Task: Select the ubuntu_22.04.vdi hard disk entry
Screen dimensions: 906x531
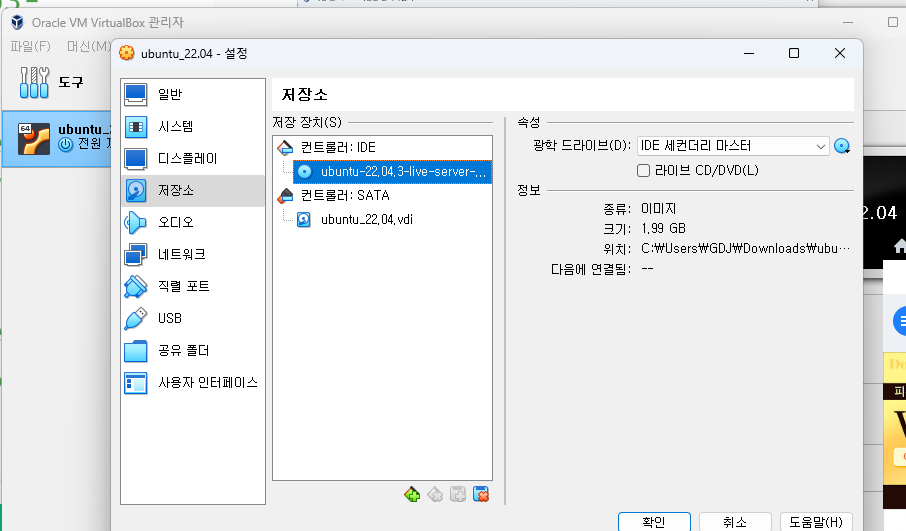Action: (x=367, y=220)
